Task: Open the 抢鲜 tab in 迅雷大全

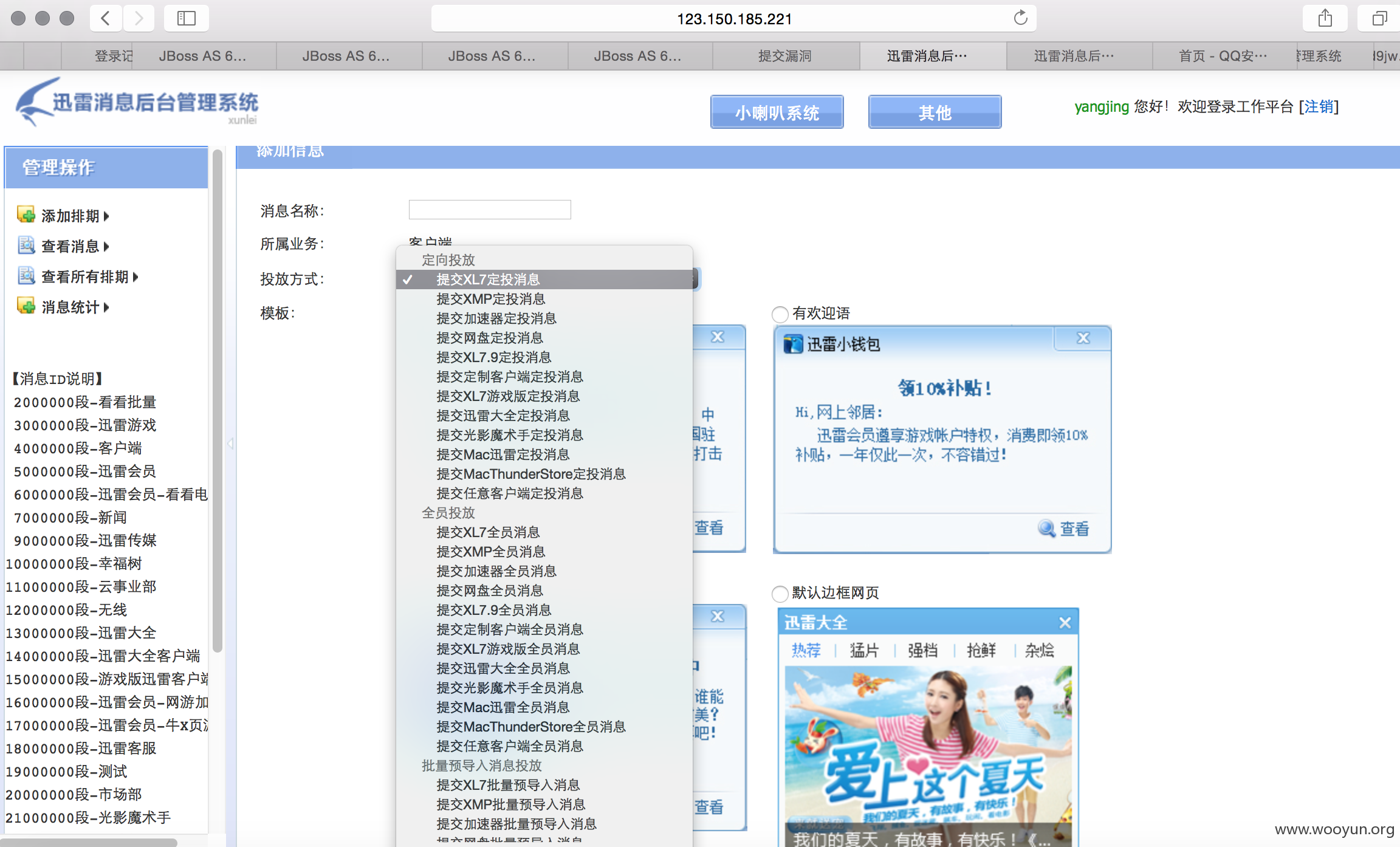Action: 981,650
